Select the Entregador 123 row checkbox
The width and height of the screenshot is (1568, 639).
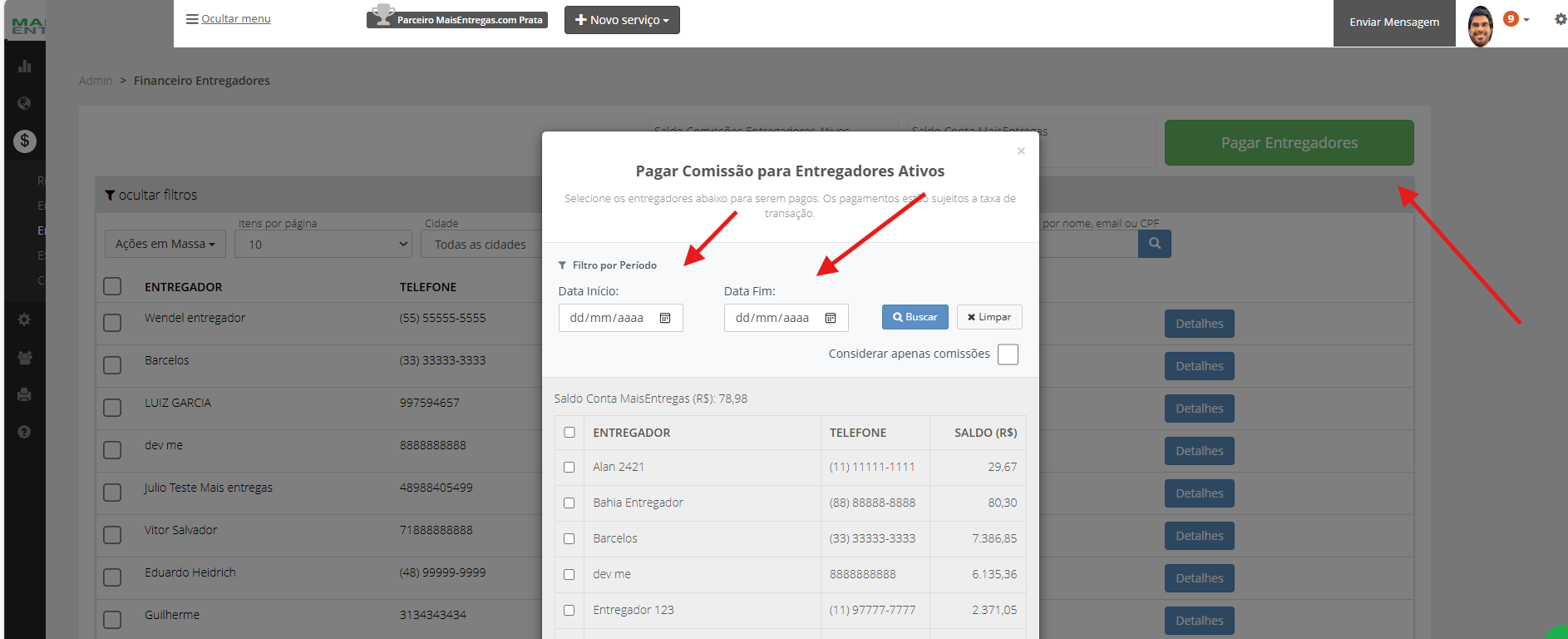570,611
